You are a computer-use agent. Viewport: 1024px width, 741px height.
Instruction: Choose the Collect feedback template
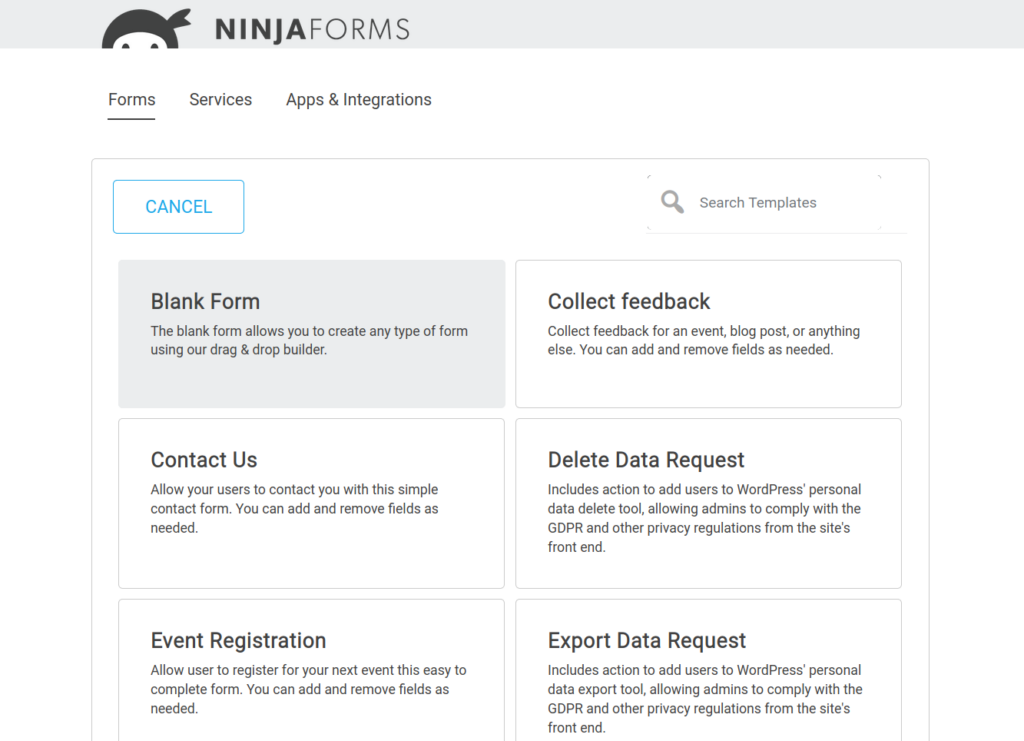(x=709, y=334)
